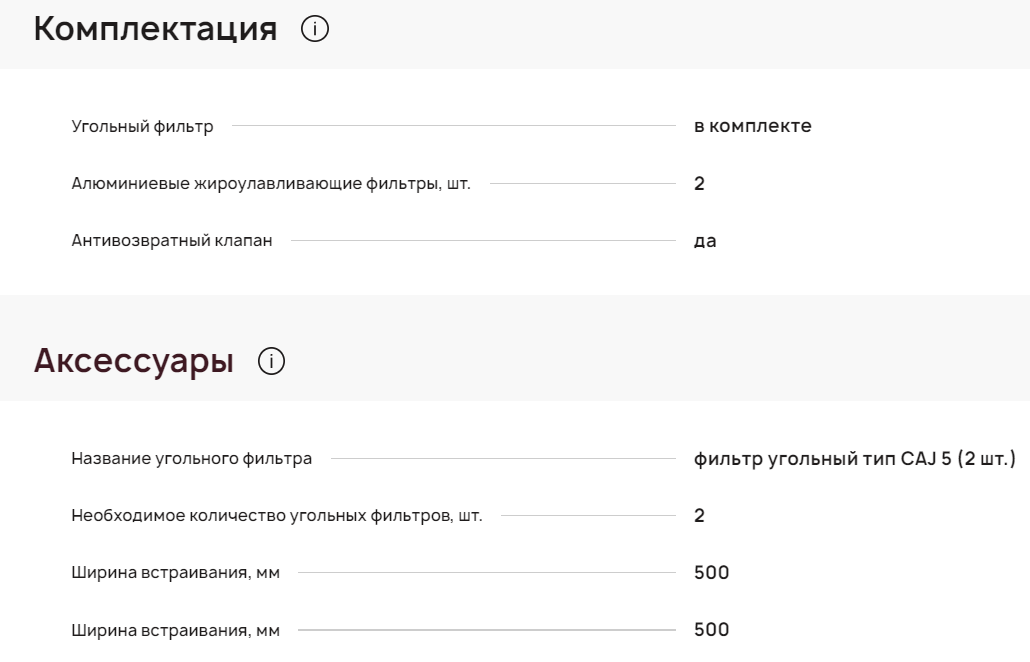Click divider line after Алюминиевые жироулавливающие фильтры
The image size is (1030, 662).
(x=583, y=184)
